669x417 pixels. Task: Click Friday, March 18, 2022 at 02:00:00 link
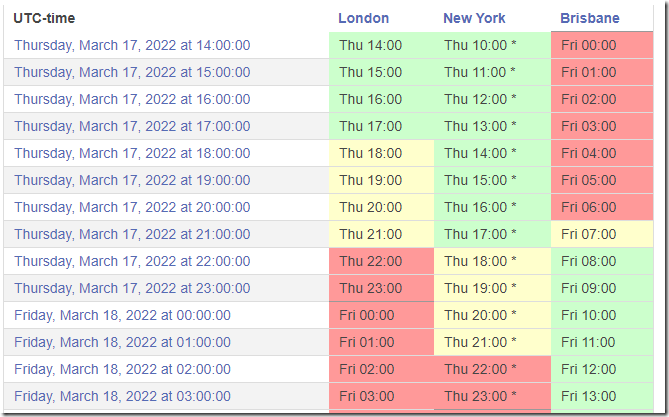point(122,369)
